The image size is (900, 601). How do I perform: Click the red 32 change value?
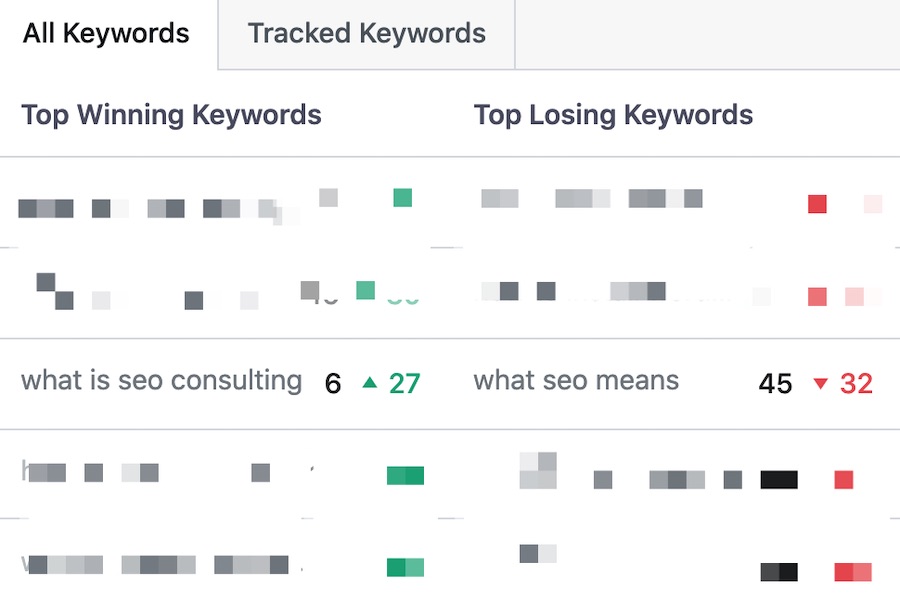[x=856, y=383]
